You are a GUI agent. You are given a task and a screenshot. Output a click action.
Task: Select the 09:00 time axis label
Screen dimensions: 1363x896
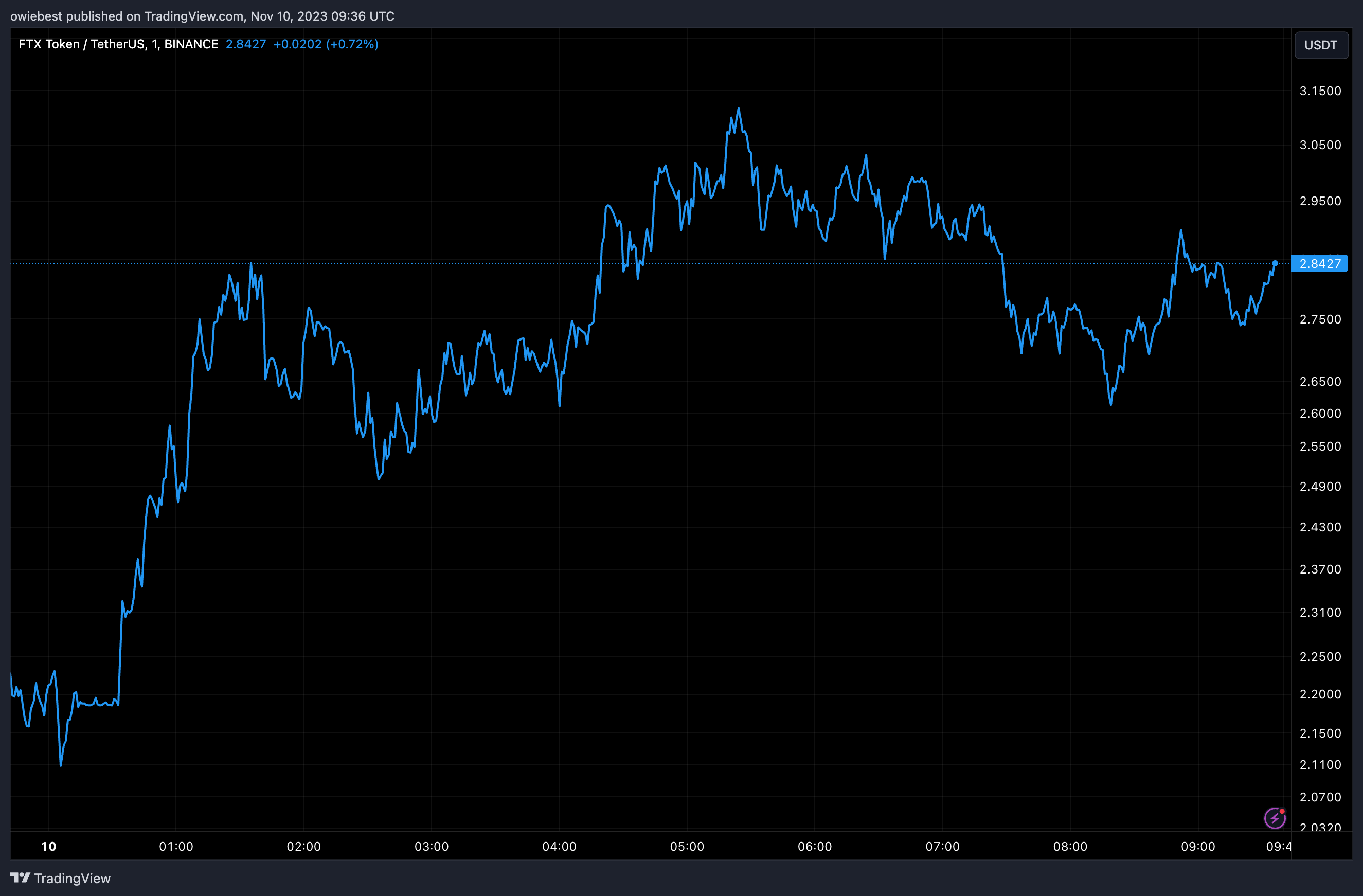click(x=1197, y=846)
